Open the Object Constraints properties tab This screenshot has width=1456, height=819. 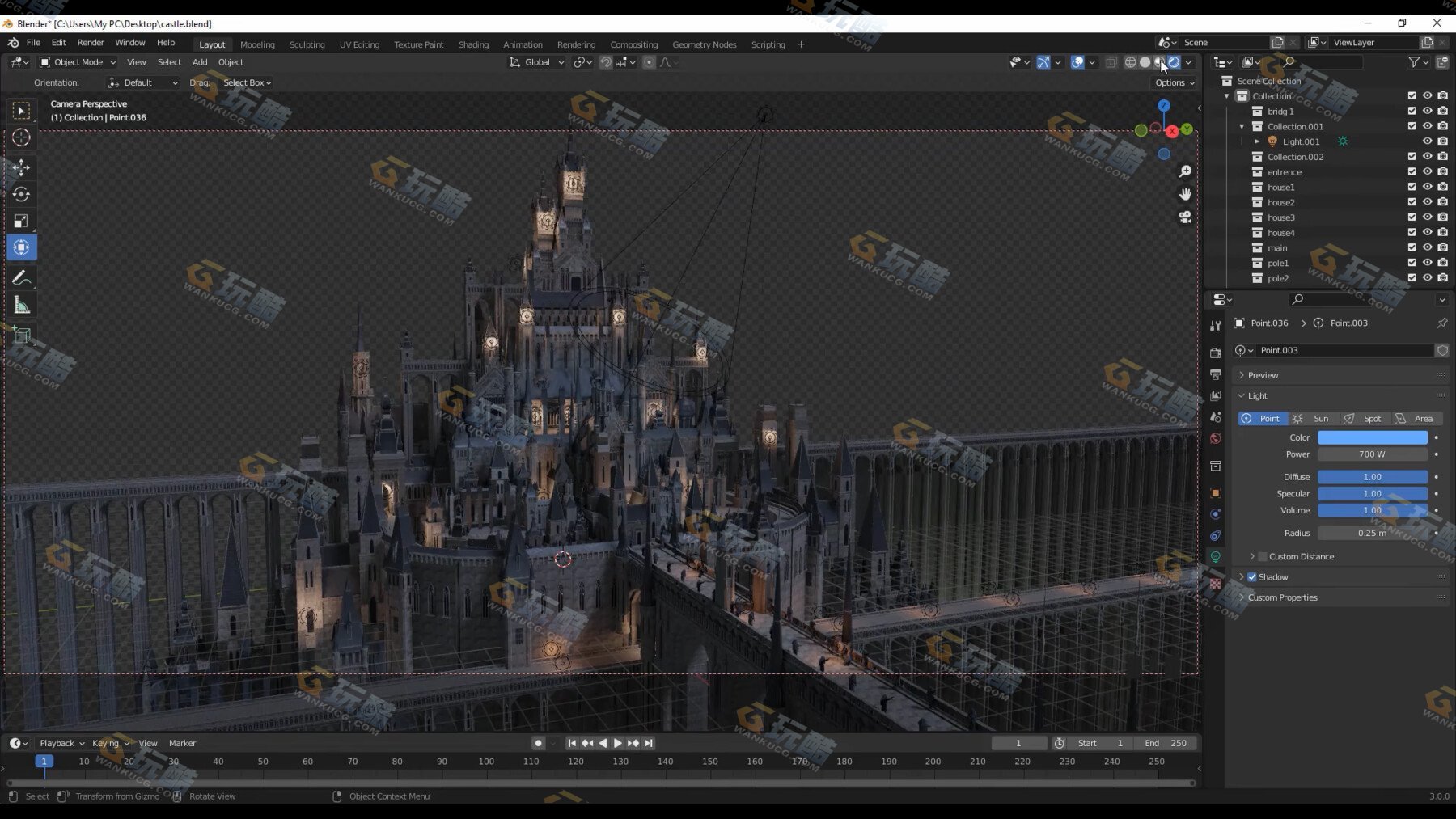coord(1215,535)
